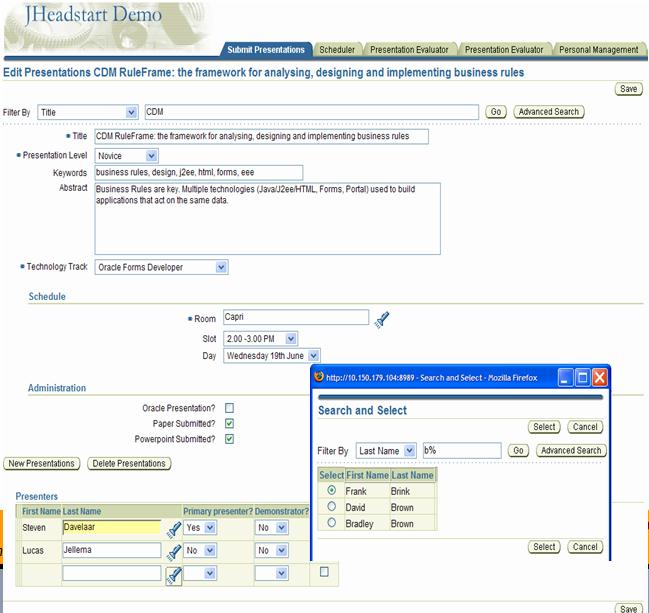Click the flashlight lookup icon beside Room field

point(381,319)
